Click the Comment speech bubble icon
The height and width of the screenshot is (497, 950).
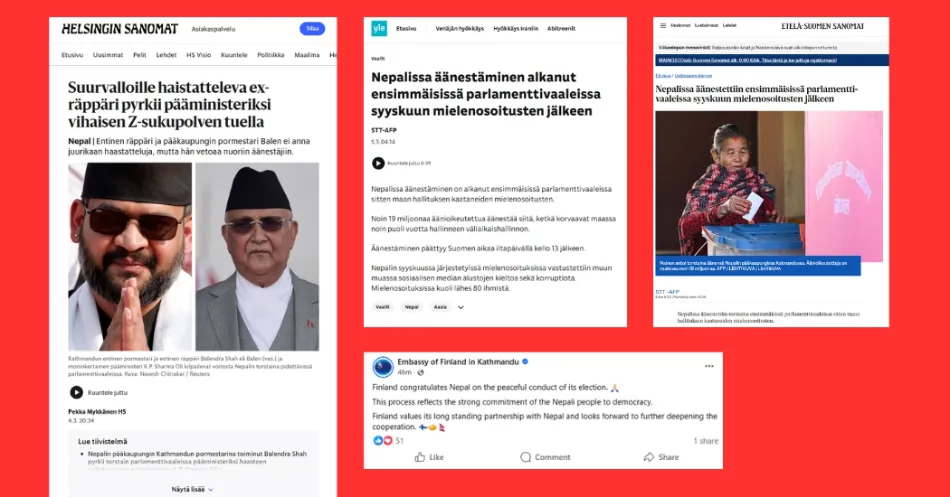(x=525, y=457)
